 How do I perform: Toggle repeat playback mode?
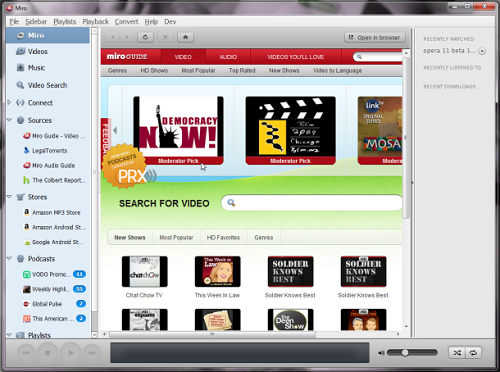473,353
